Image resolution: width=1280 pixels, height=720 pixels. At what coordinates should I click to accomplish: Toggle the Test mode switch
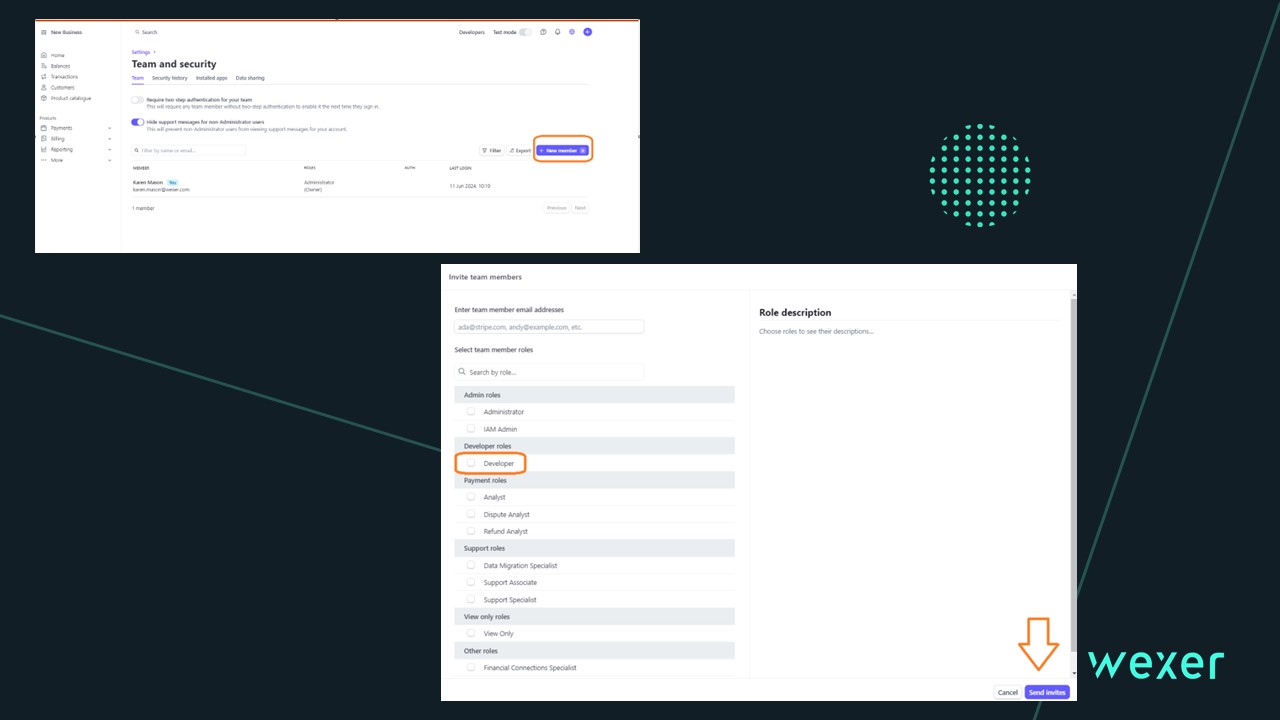pyautogui.click(x=525, y=32)
